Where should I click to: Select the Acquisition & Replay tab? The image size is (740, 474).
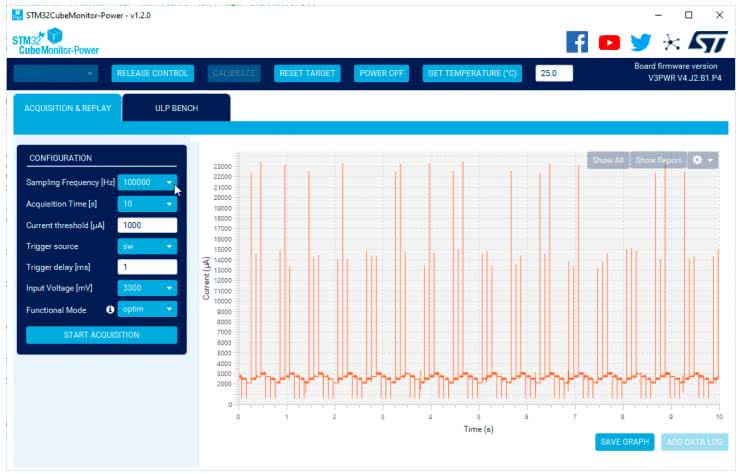(67, 107)
